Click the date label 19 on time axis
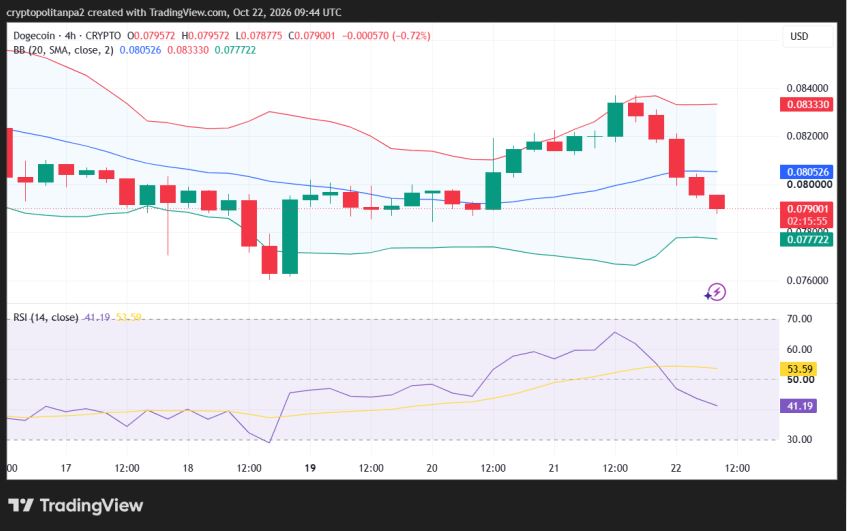Viewport: 847px width, 531px height. coord(310,468)
